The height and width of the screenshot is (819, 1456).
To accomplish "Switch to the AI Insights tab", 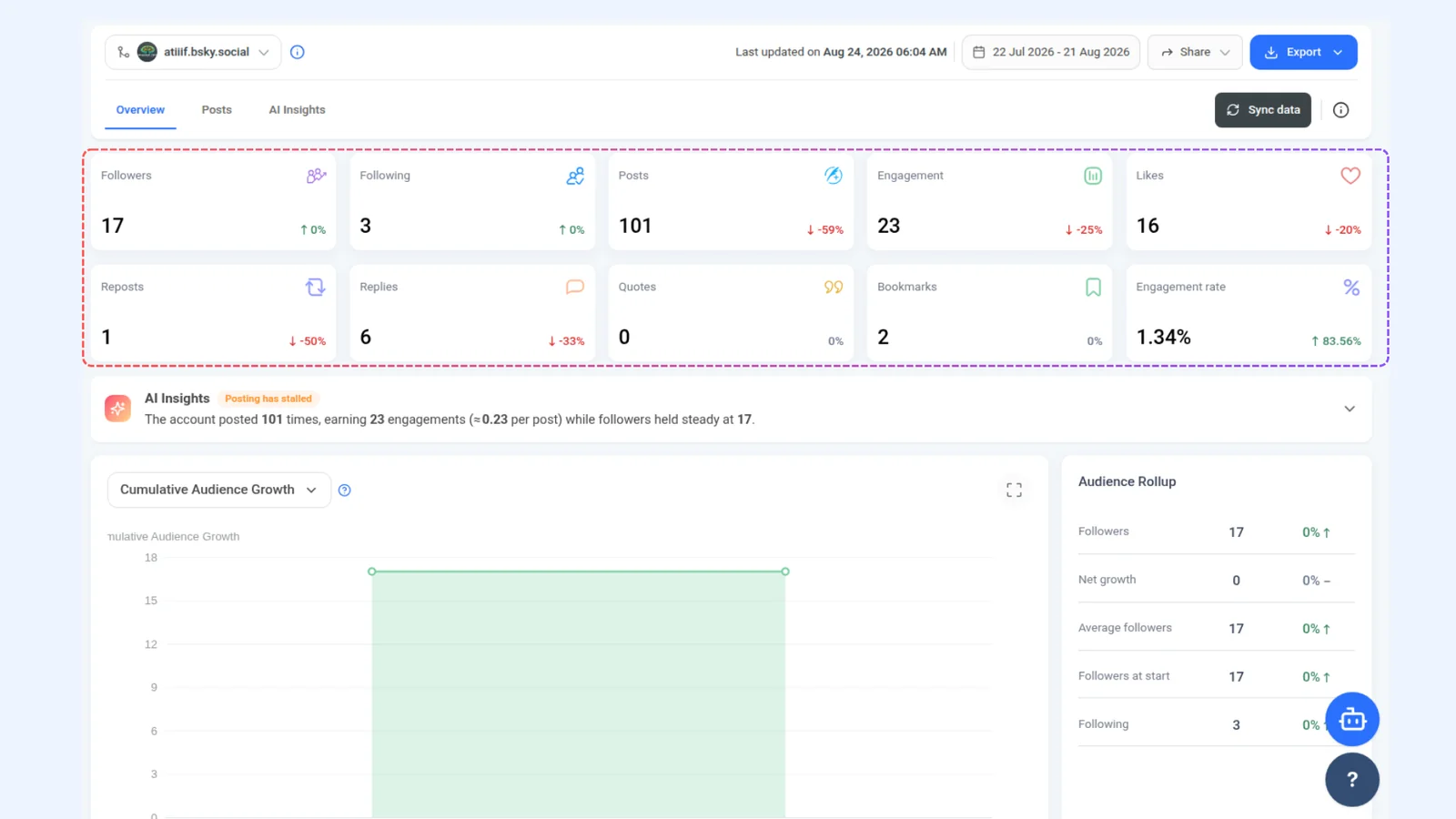I will point(297,110).
